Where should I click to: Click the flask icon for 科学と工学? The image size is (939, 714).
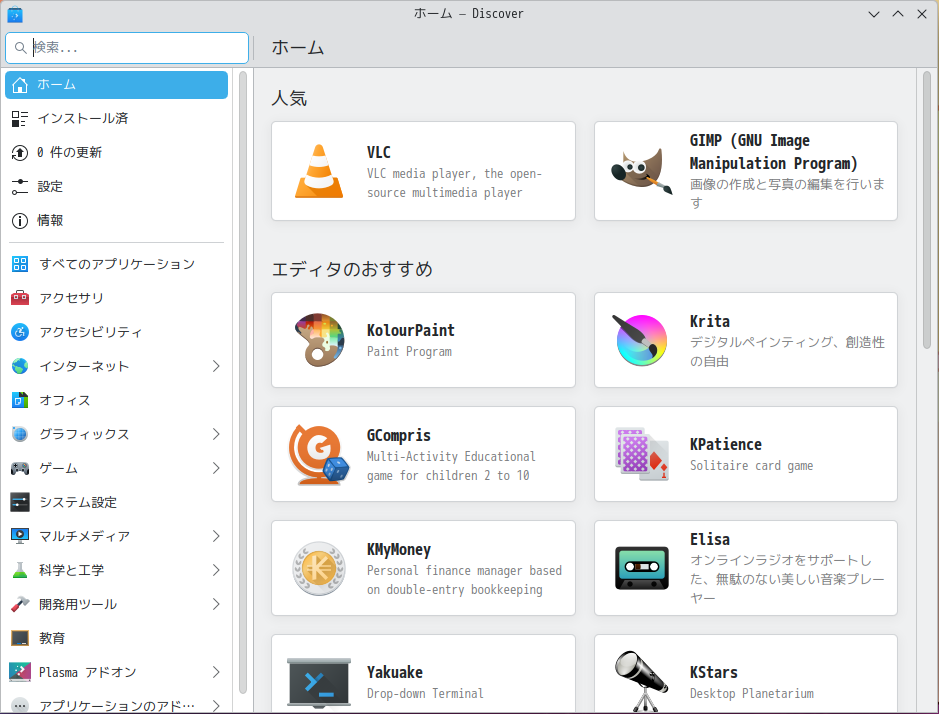[x=20, y=570]
